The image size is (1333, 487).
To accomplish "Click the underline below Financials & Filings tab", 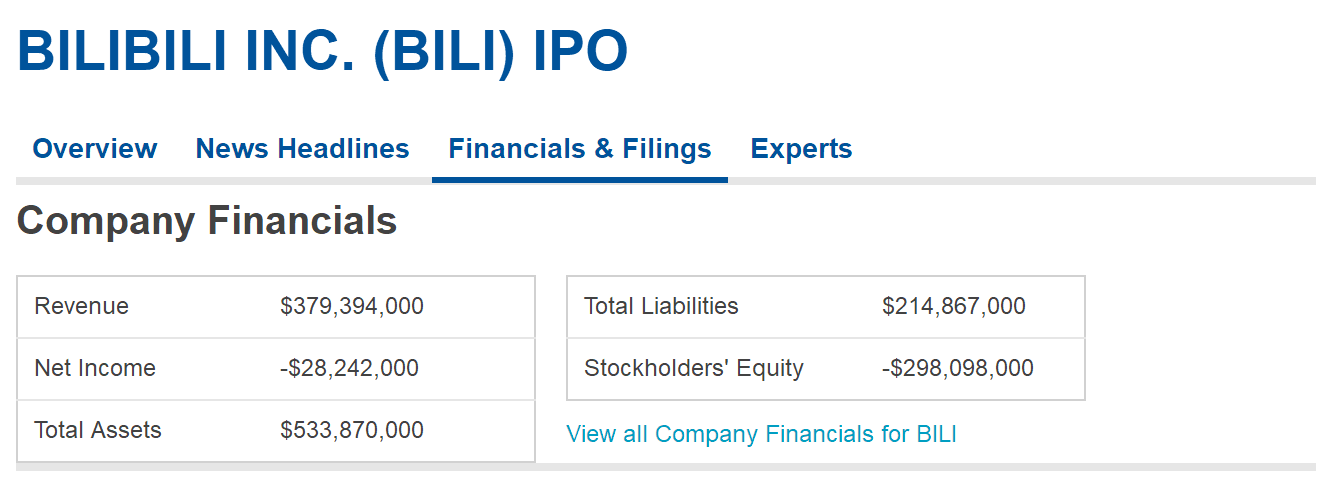I will tap(579, 180).
